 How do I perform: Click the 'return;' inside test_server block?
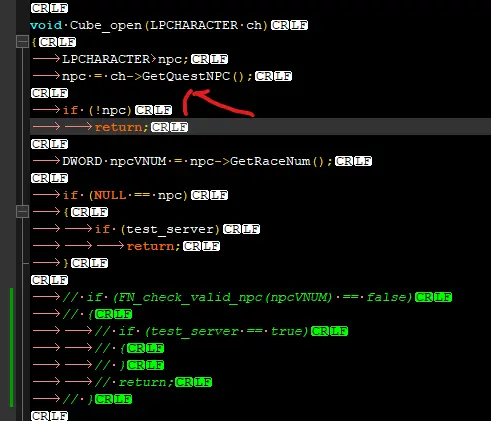(153, 246)
